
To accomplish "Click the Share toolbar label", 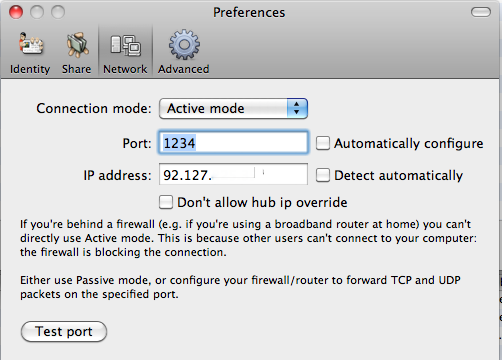I will pyautogui.click(x=76, y=69).
